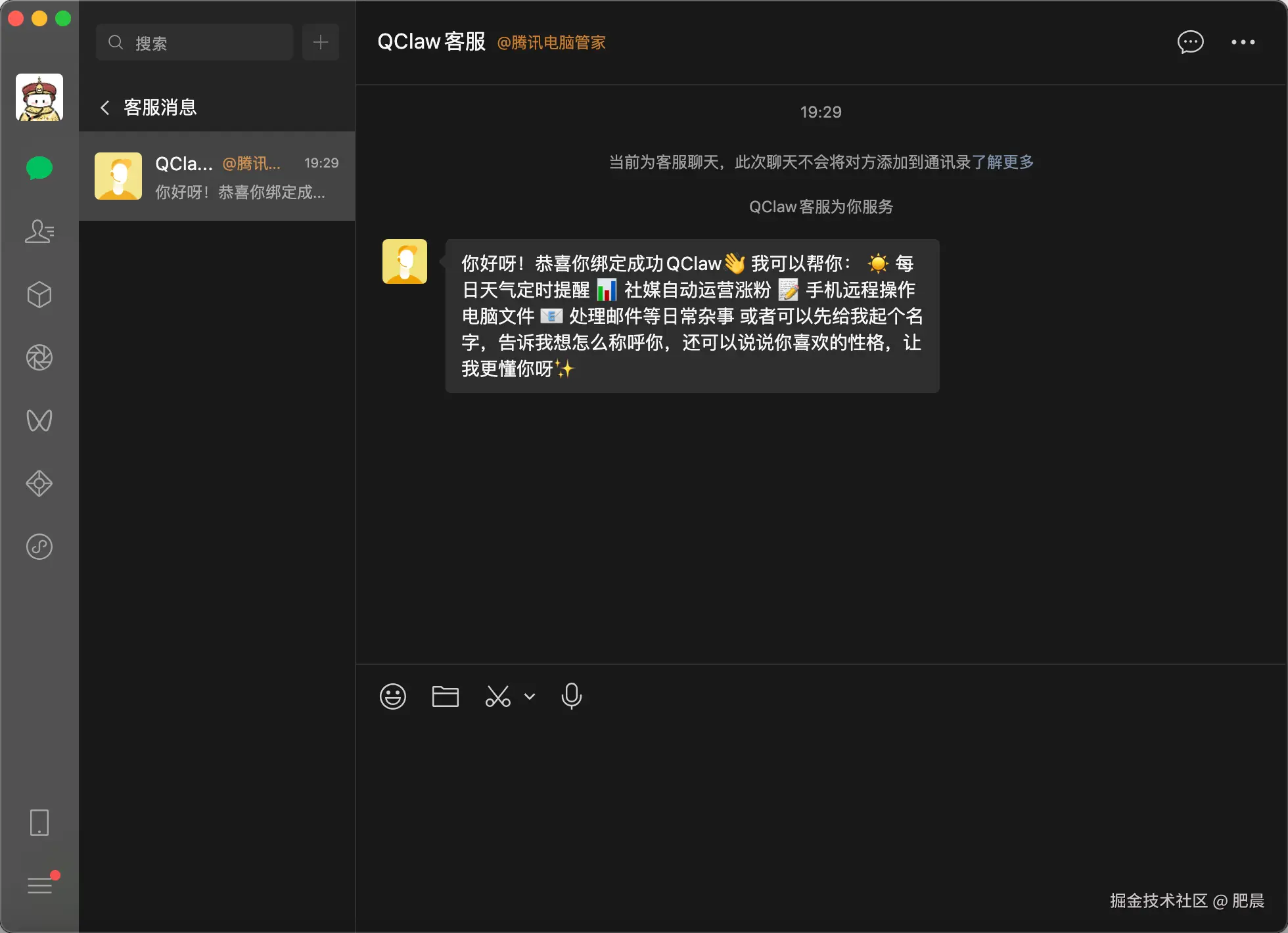Open the chat info three-dots menu

[x=1243, y=43]
